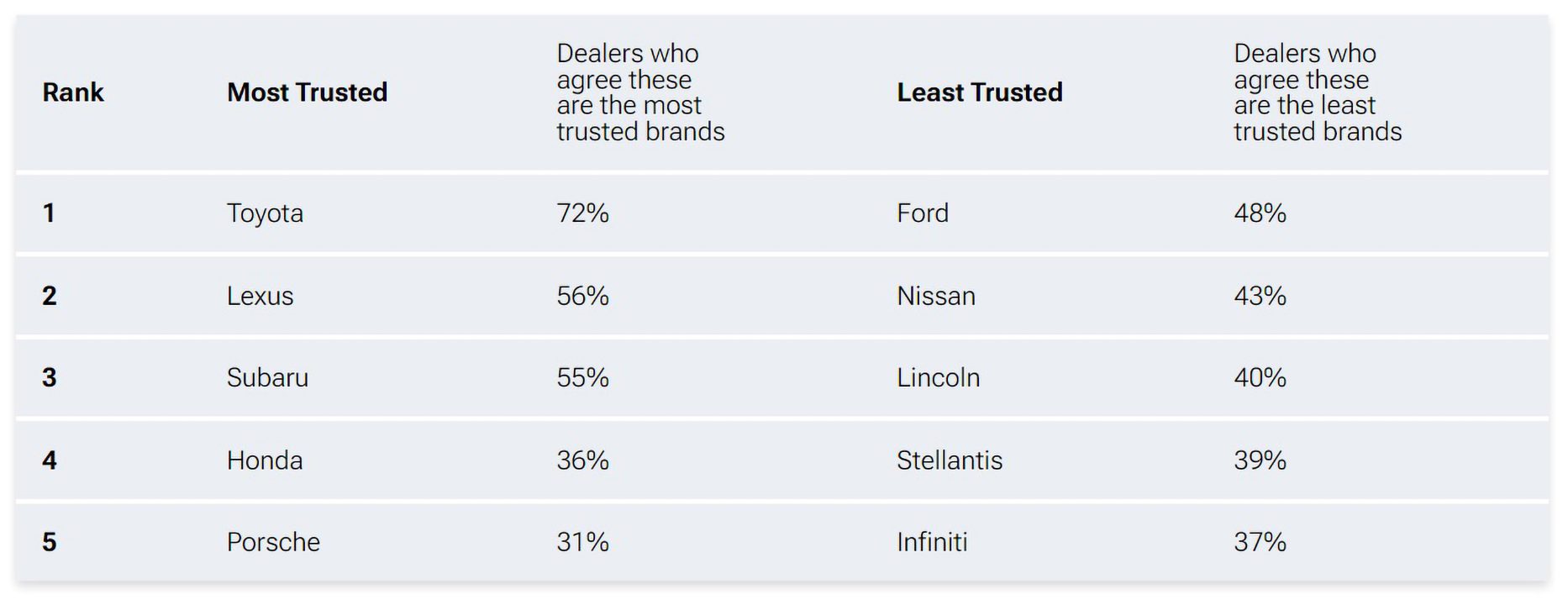Select the Nissan cell
This screenshot has height=605, width=1568.
pyautogui.click(x=935, y=297)
